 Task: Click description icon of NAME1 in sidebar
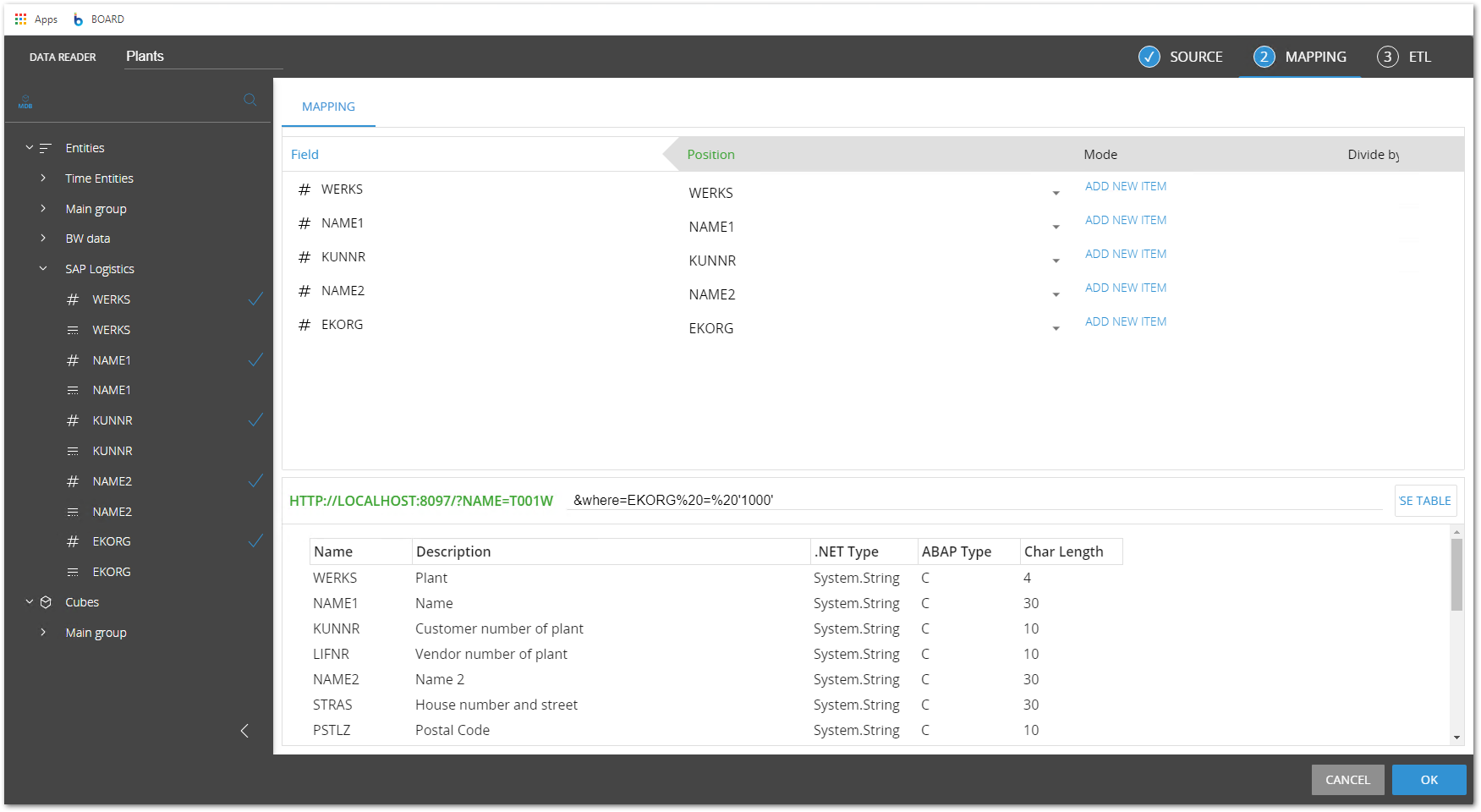coord(73,390)
